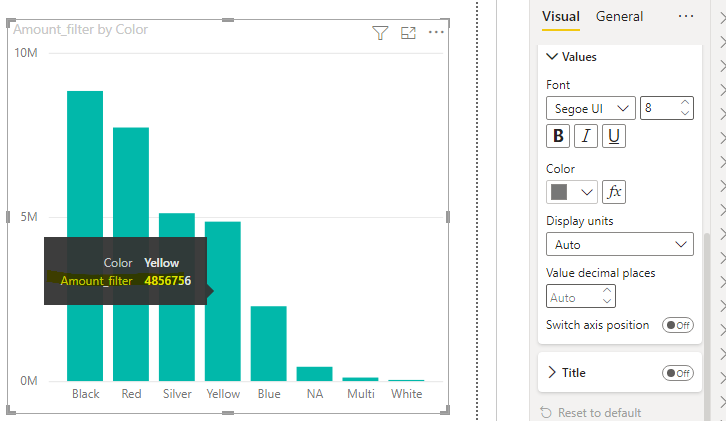Click the chart title Amount_filter by Color
This screenshot has width=726, height=421.
click(81, 30)
